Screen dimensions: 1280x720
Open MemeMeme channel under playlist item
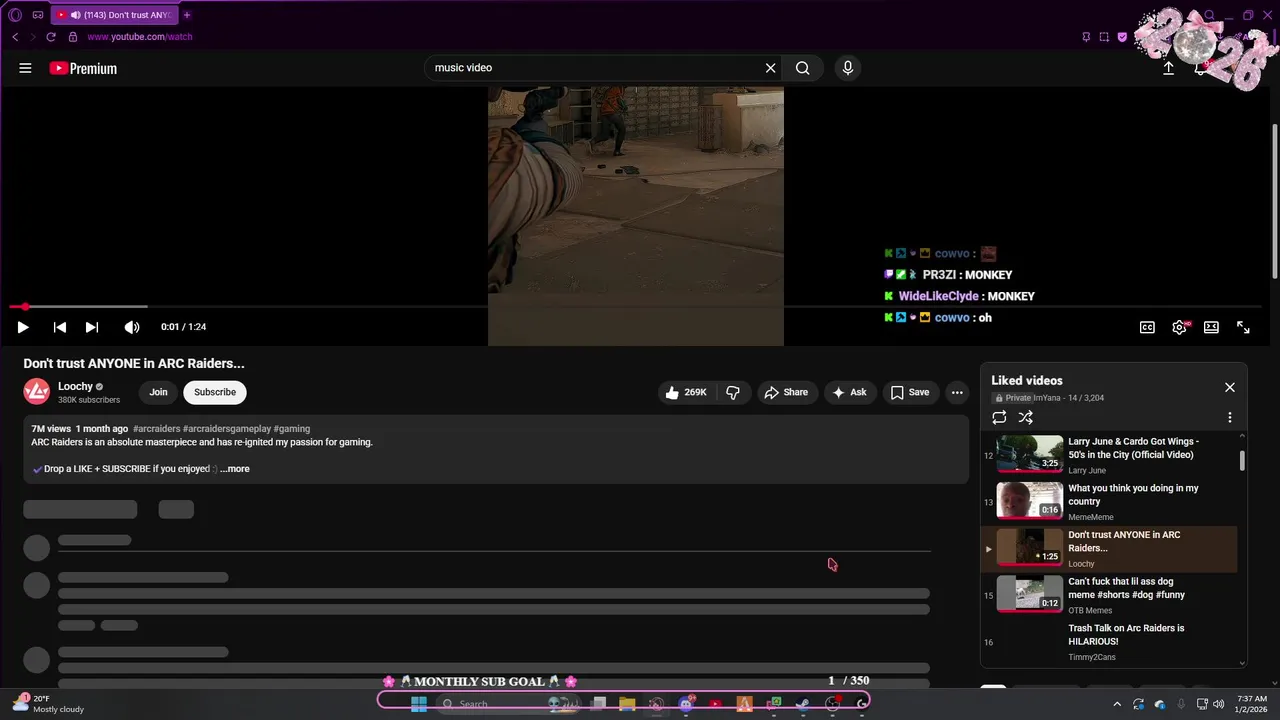coord(1090,517)
